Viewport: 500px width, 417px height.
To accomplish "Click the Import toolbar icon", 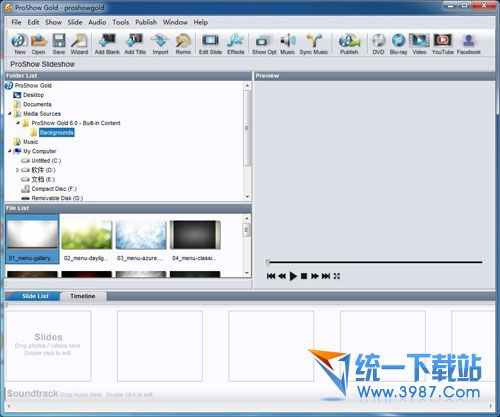I will click(x=160, y=44).
